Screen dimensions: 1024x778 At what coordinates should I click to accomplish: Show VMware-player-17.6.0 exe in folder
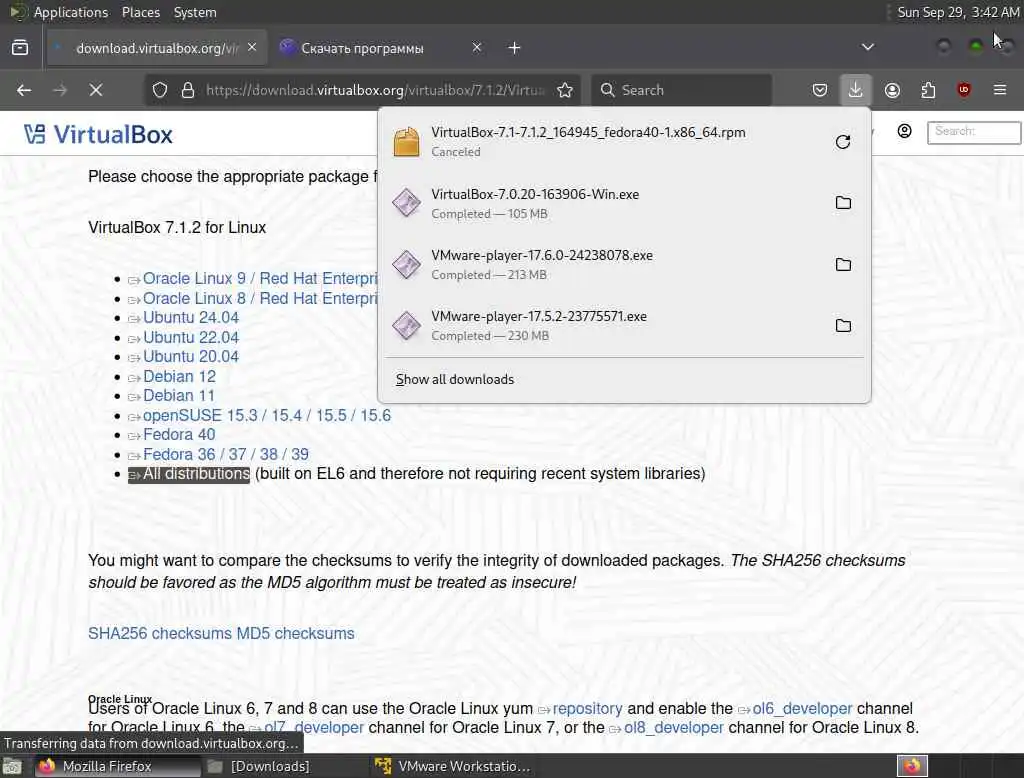click(843, 265)
